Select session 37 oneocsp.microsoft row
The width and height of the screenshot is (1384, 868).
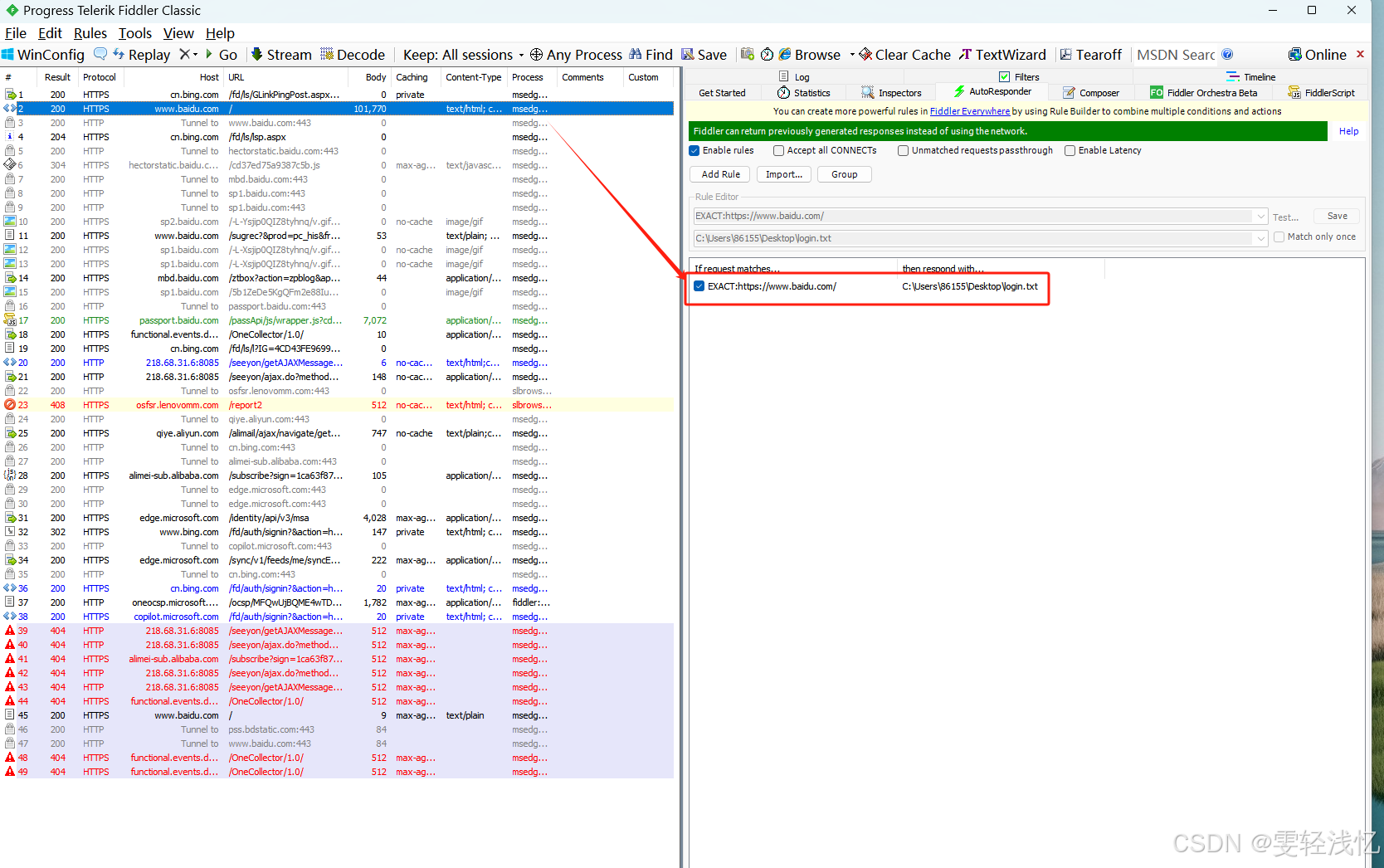[336, 602]
